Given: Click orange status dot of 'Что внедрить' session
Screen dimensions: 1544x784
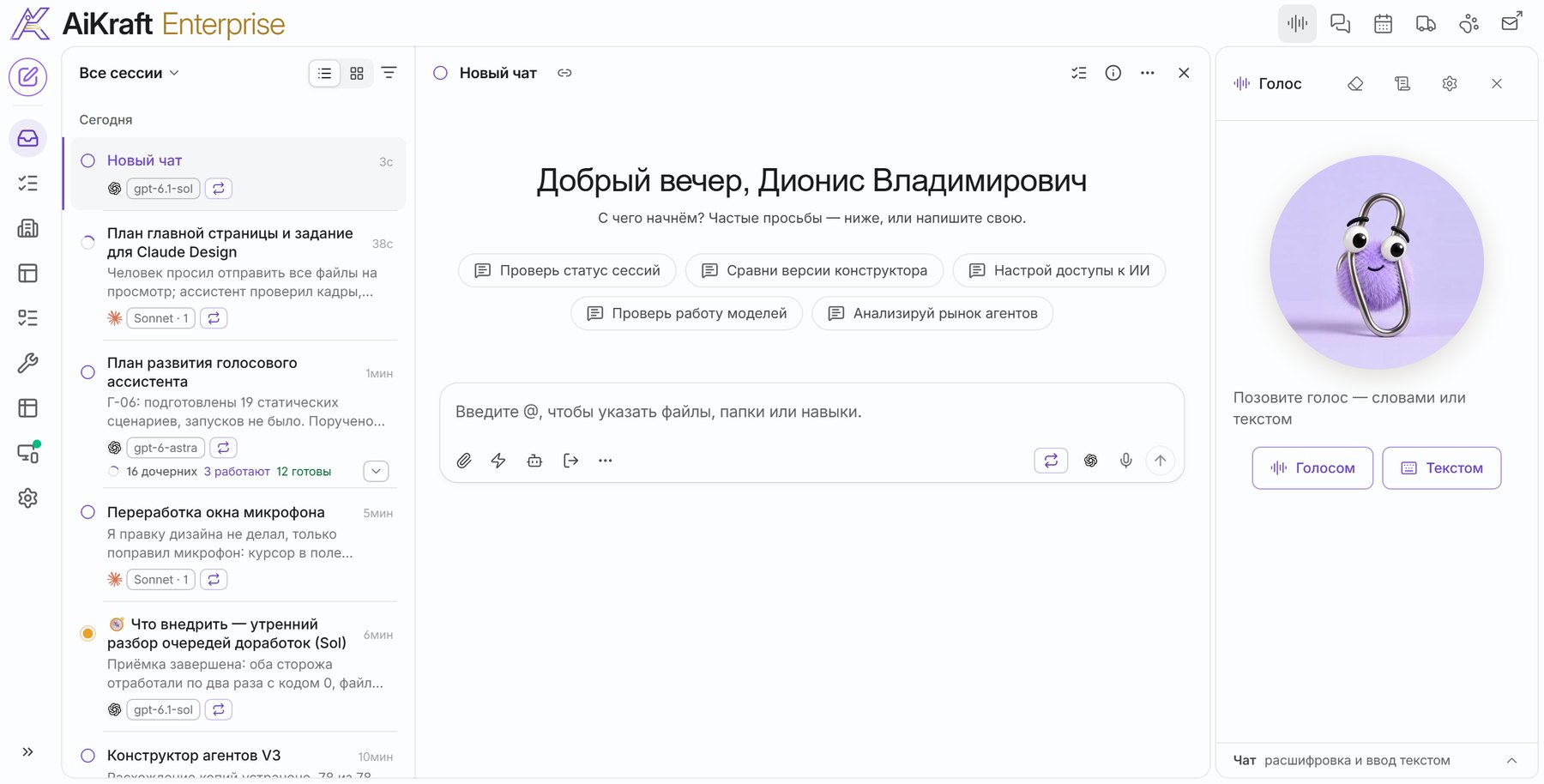Looking at the screenshot, I should click(87, 634).
